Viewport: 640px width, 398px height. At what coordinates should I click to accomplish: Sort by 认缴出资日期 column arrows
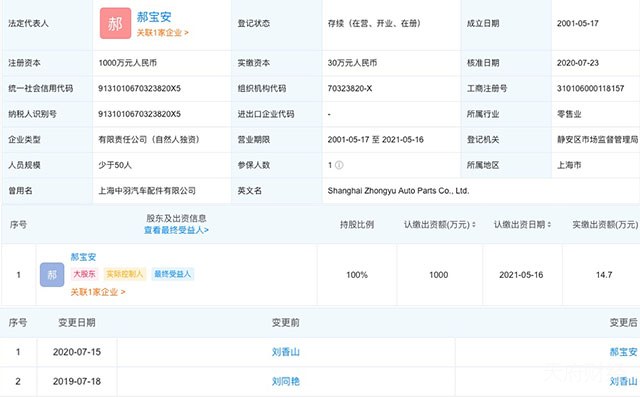click(x=549, y=225)
